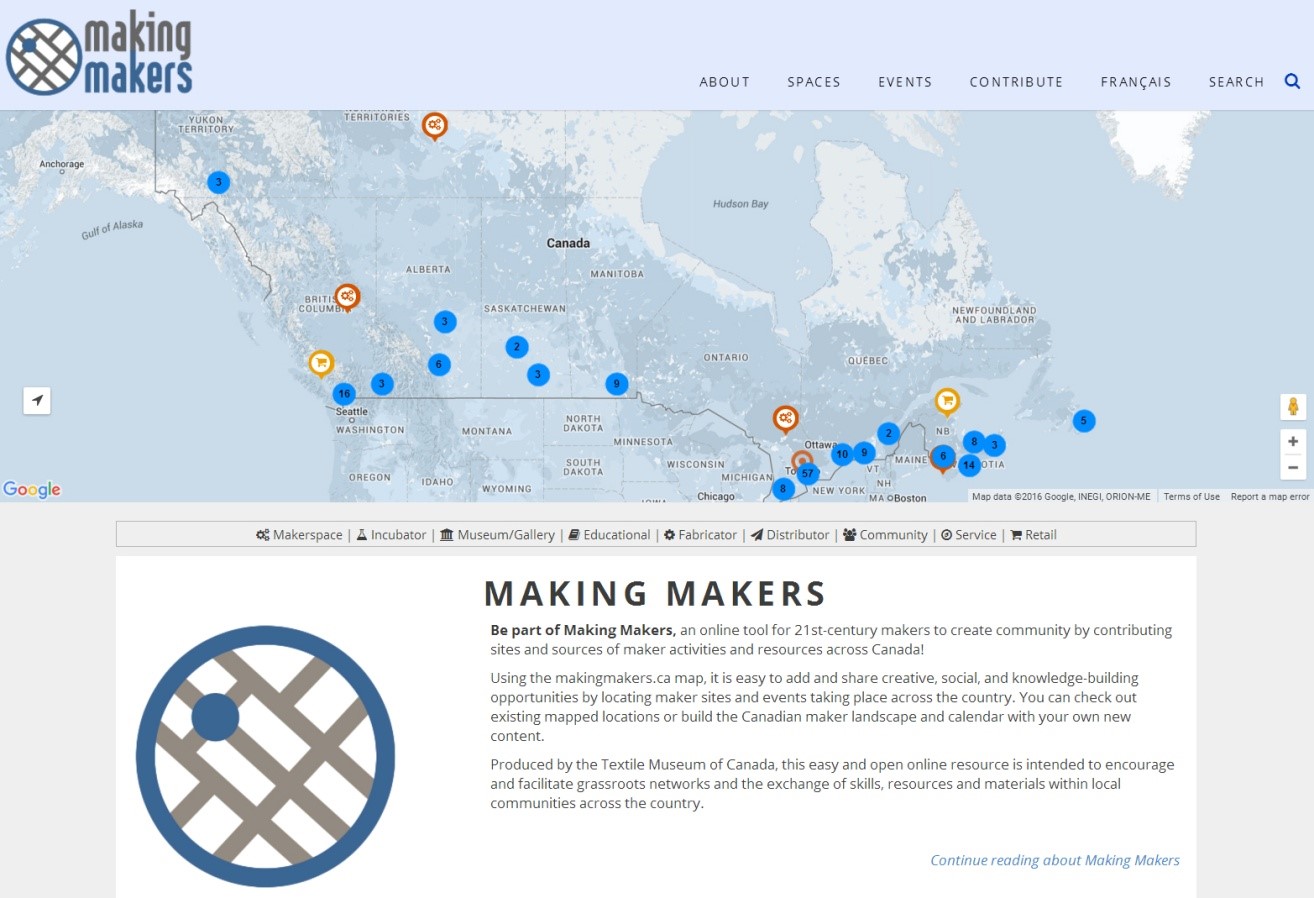Filter map by Makerspace category

pos(299,535)
